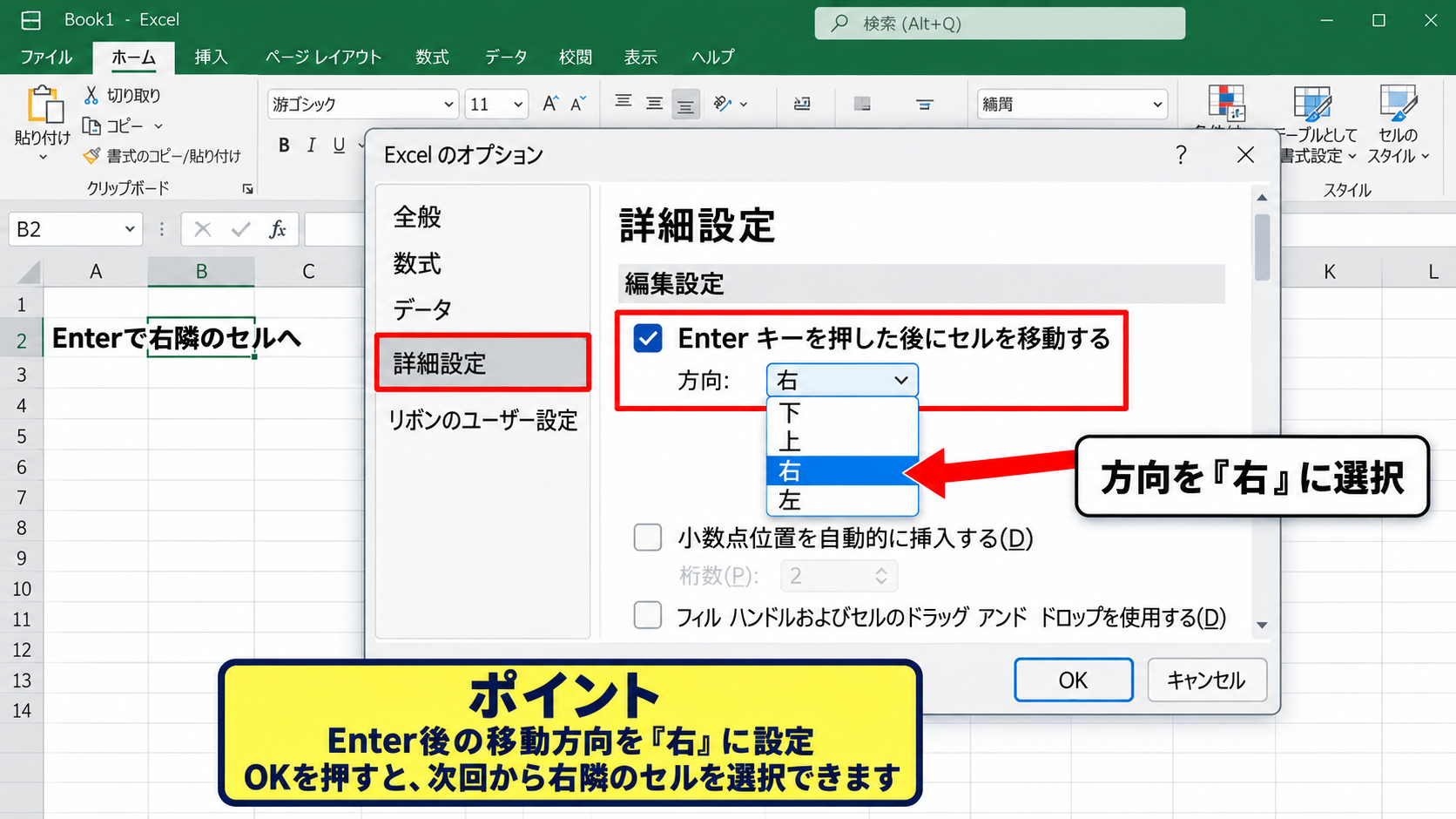This screenshot has width=1456, height=819.
Task: Expand the orientation dropdown arrow
Action: (x=744, y=105)
